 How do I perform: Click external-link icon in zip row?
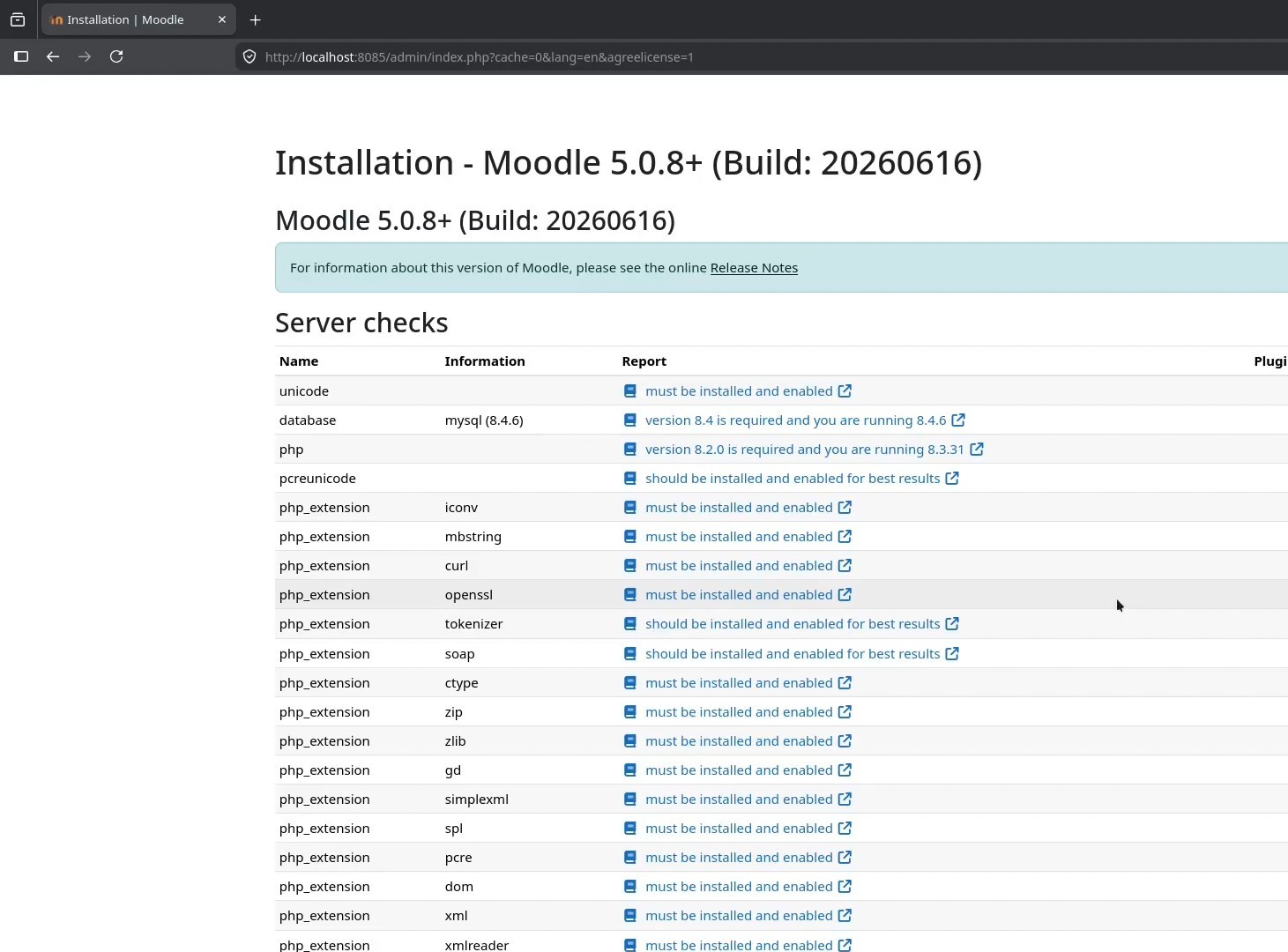(845, 712)
